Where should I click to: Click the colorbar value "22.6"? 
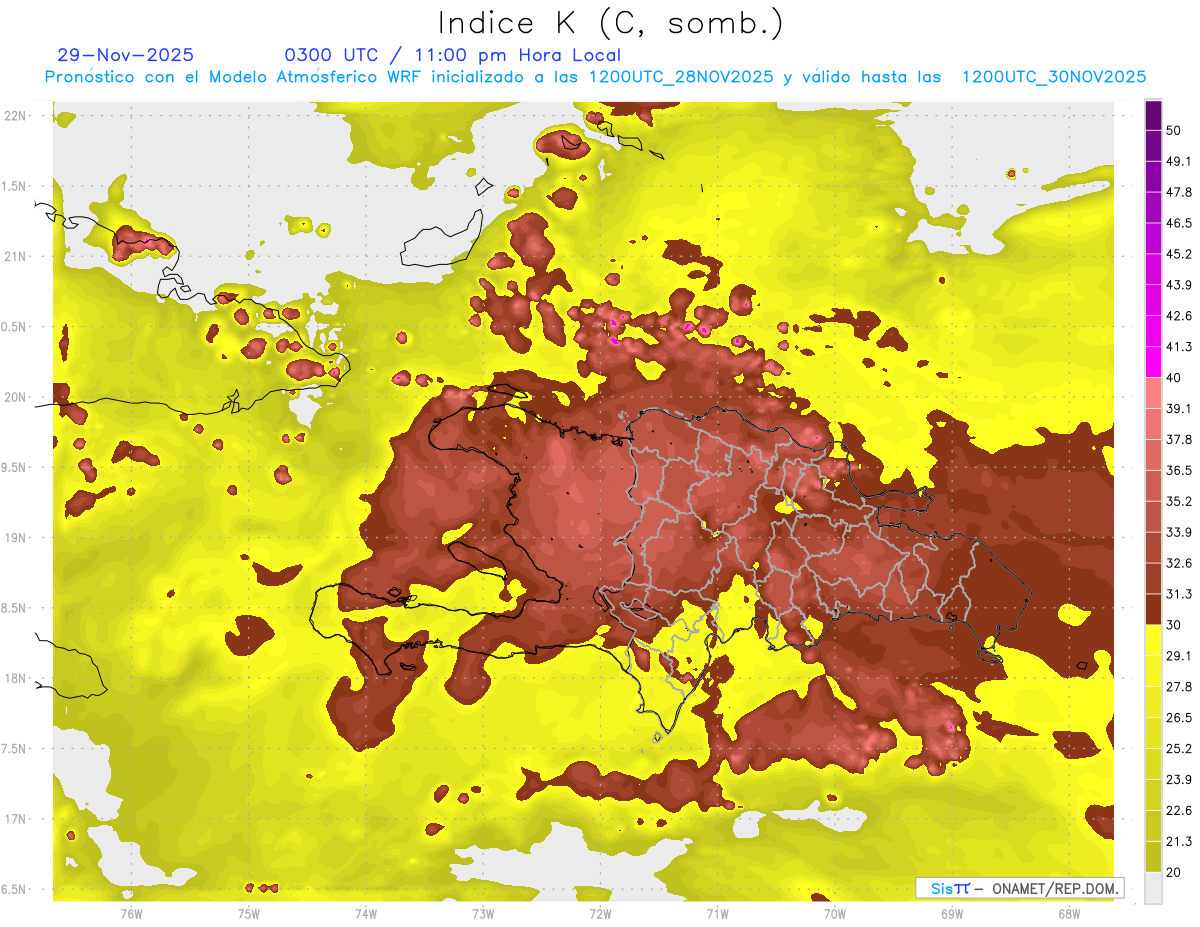coord(1178,811)
